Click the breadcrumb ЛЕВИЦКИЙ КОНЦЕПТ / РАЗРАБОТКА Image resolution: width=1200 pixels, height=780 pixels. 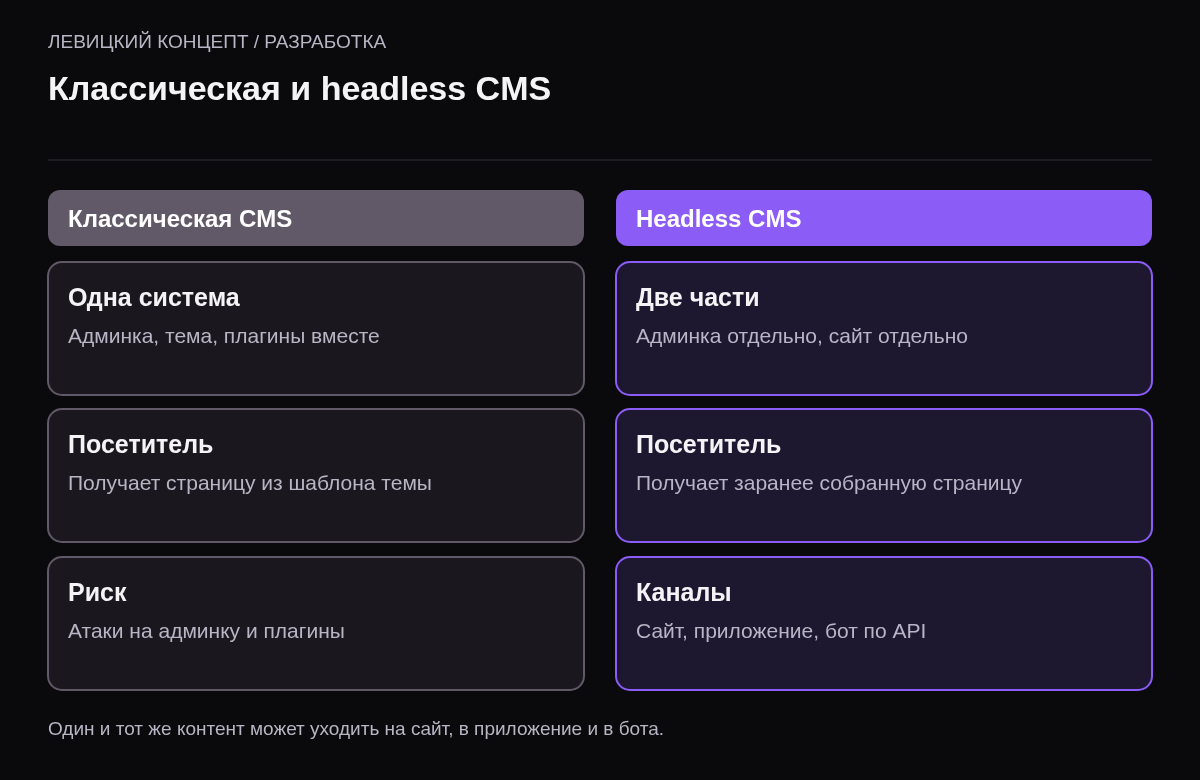[217, 42]
